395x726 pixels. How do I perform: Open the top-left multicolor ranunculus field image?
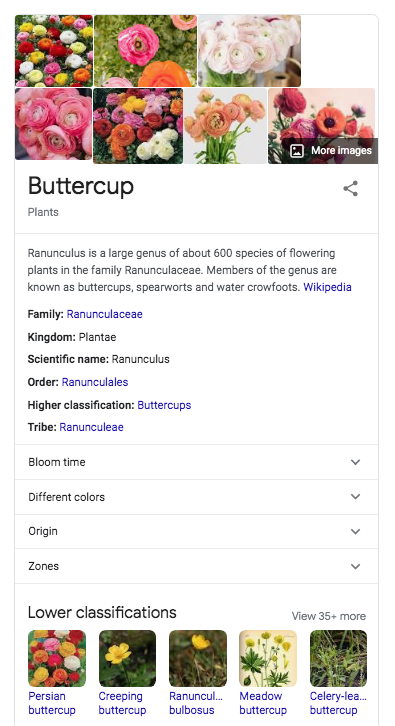(54, 51)
